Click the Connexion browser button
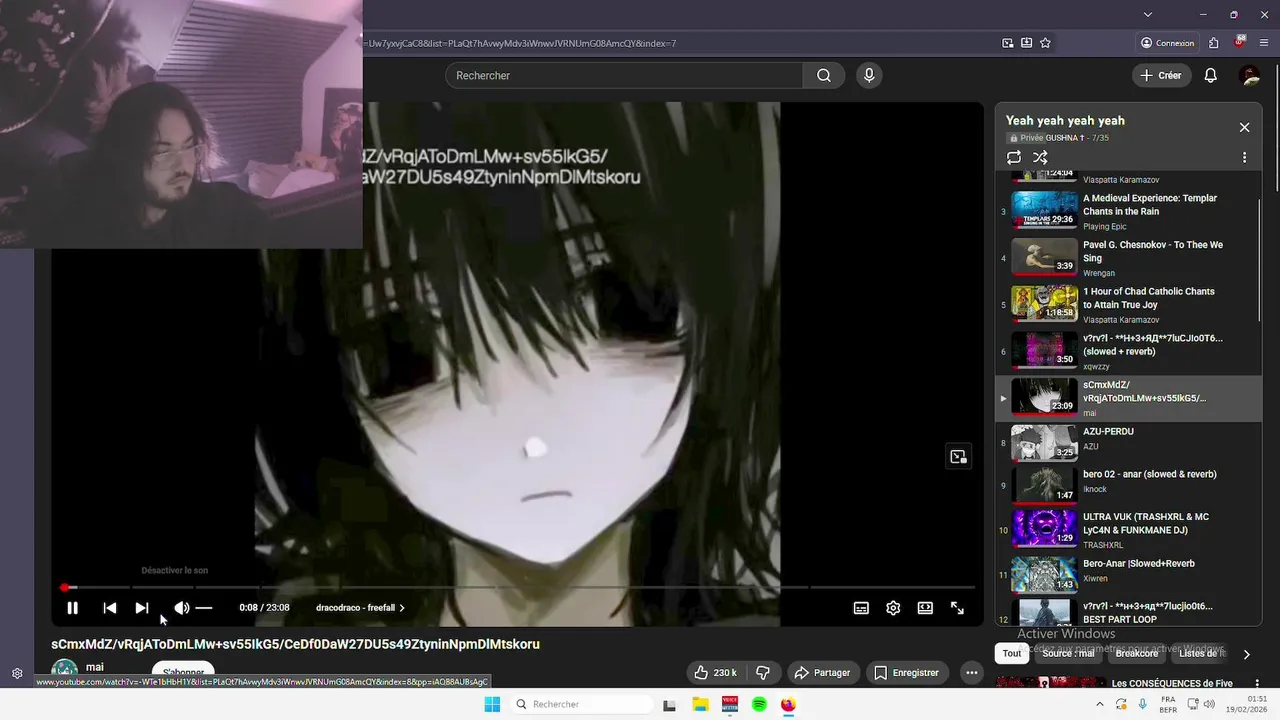Viewport: 1280px width, 720px height. [1167, 43]
